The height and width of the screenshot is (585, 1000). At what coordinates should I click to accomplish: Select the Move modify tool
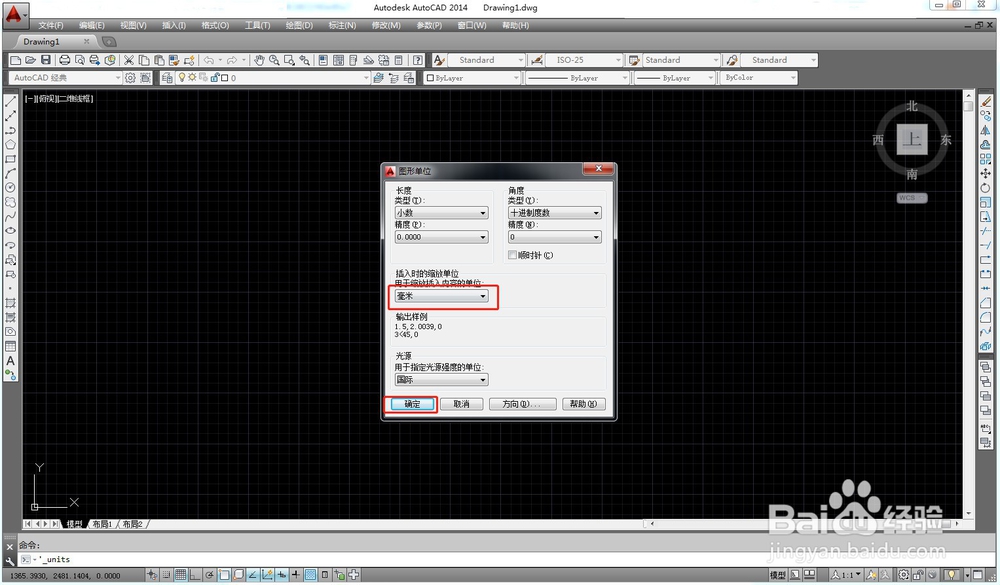(986, 174)
